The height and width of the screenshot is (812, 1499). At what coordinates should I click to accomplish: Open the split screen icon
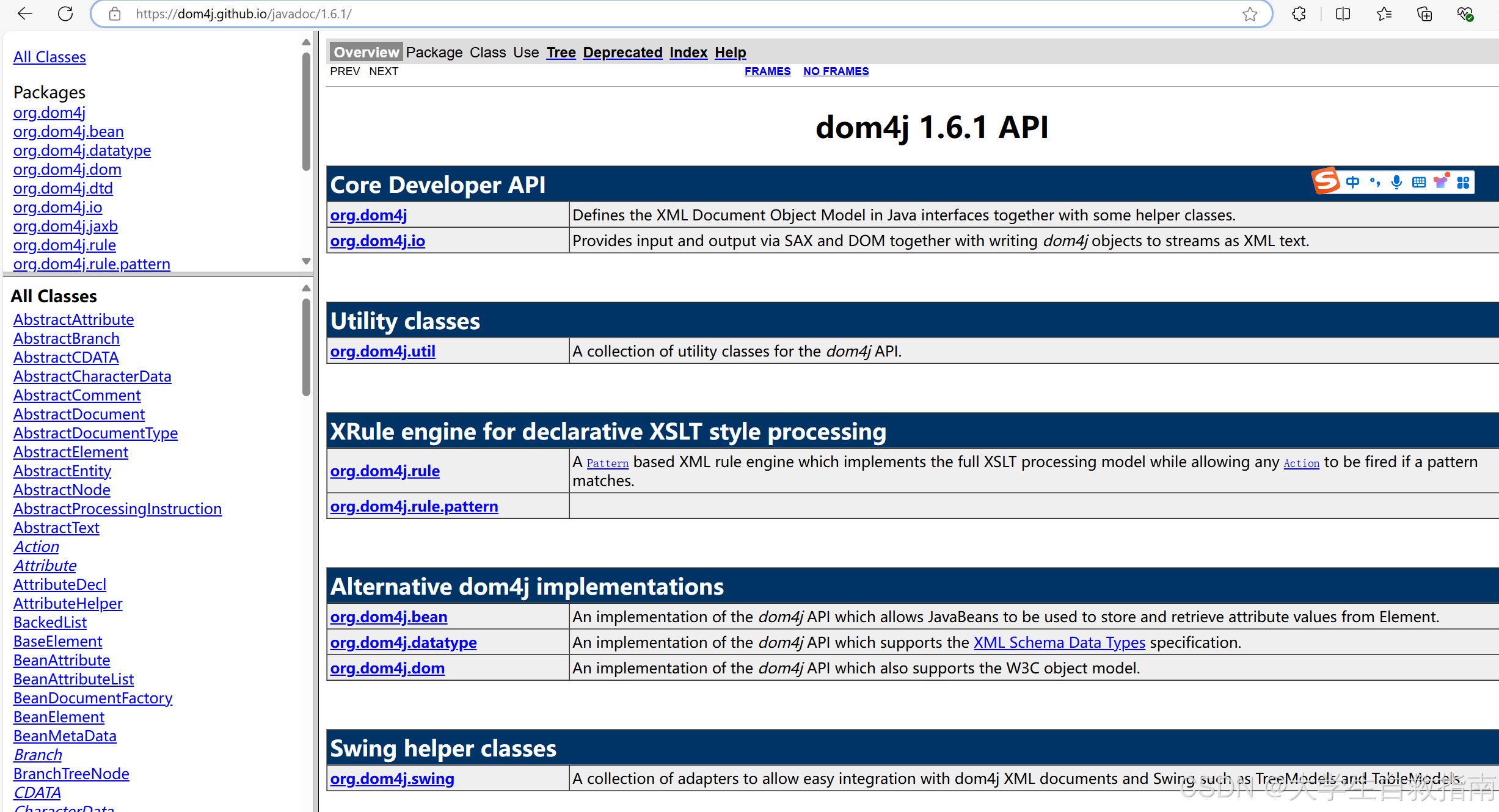click(x=1342, y=13)
